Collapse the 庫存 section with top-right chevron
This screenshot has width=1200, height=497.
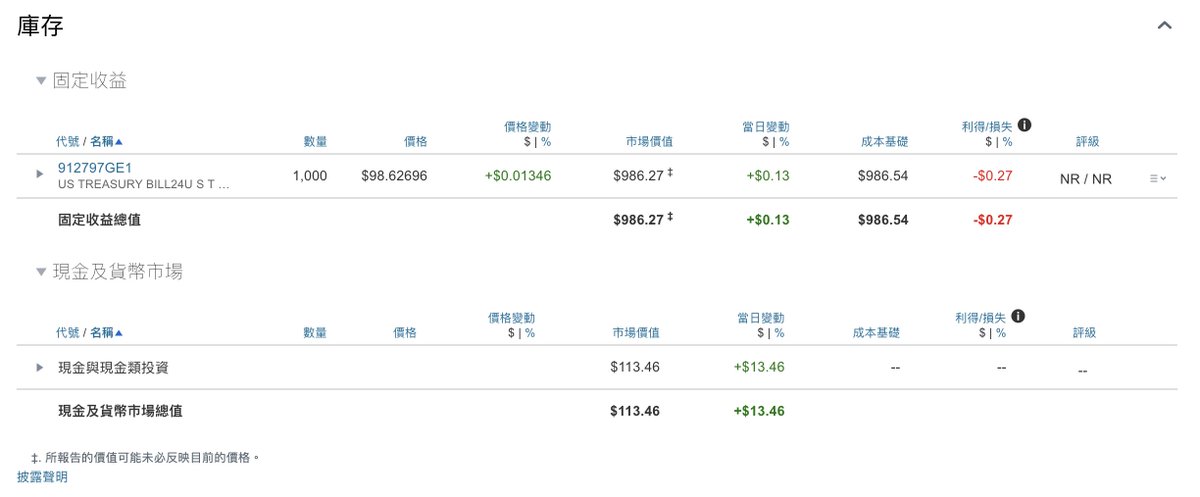(1164, 26)
